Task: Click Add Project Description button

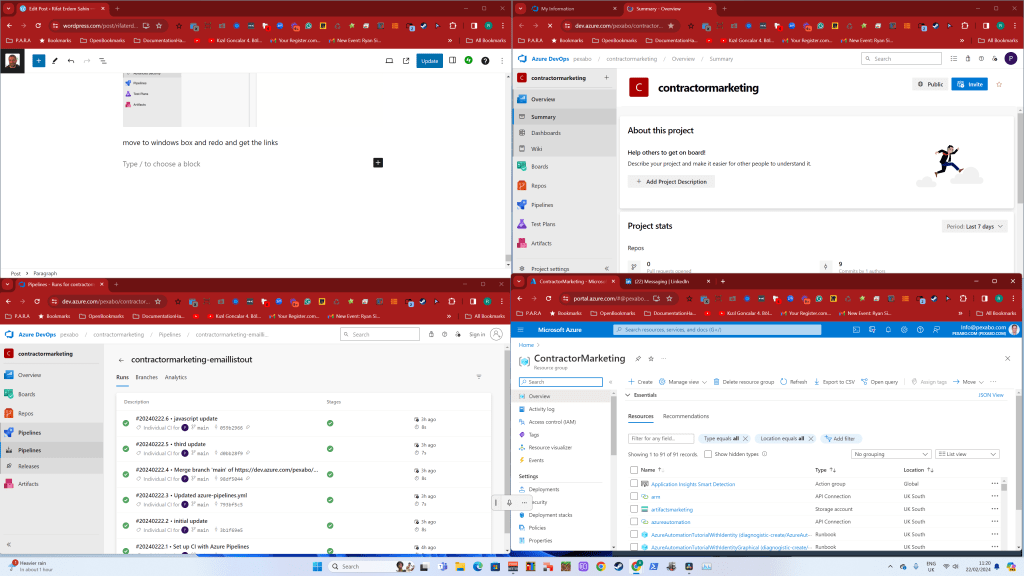Action: coord(671,182)
